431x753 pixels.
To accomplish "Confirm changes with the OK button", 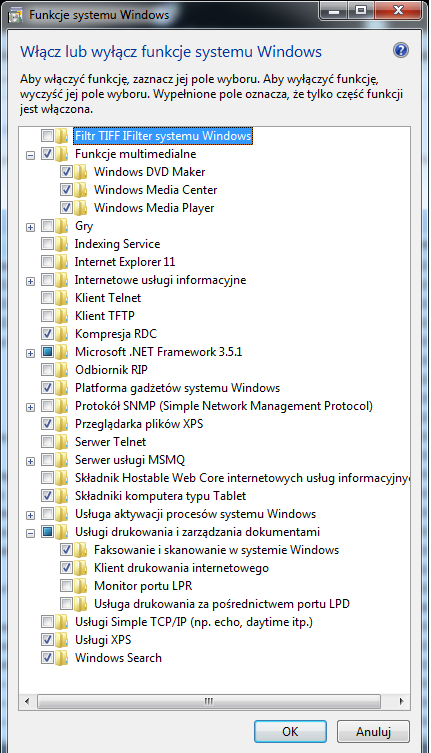I will pyautogui.click(x=290, y=731).
